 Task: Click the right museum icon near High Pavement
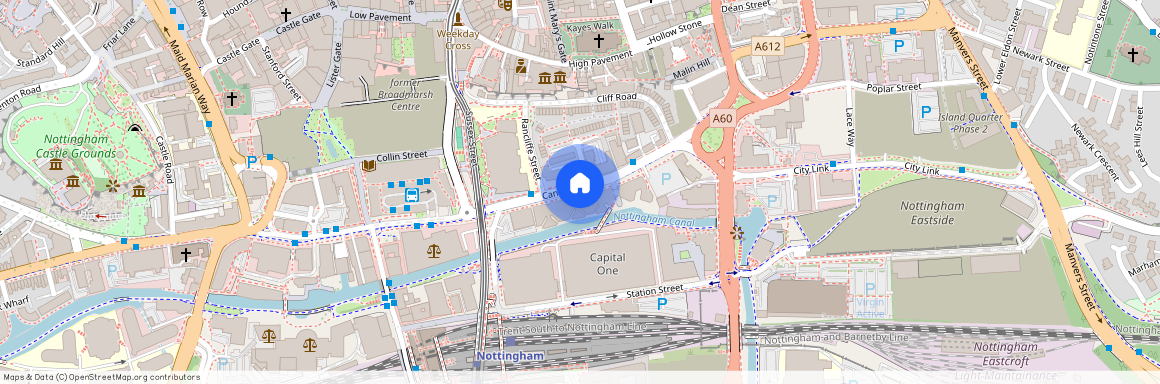point(560,78)
